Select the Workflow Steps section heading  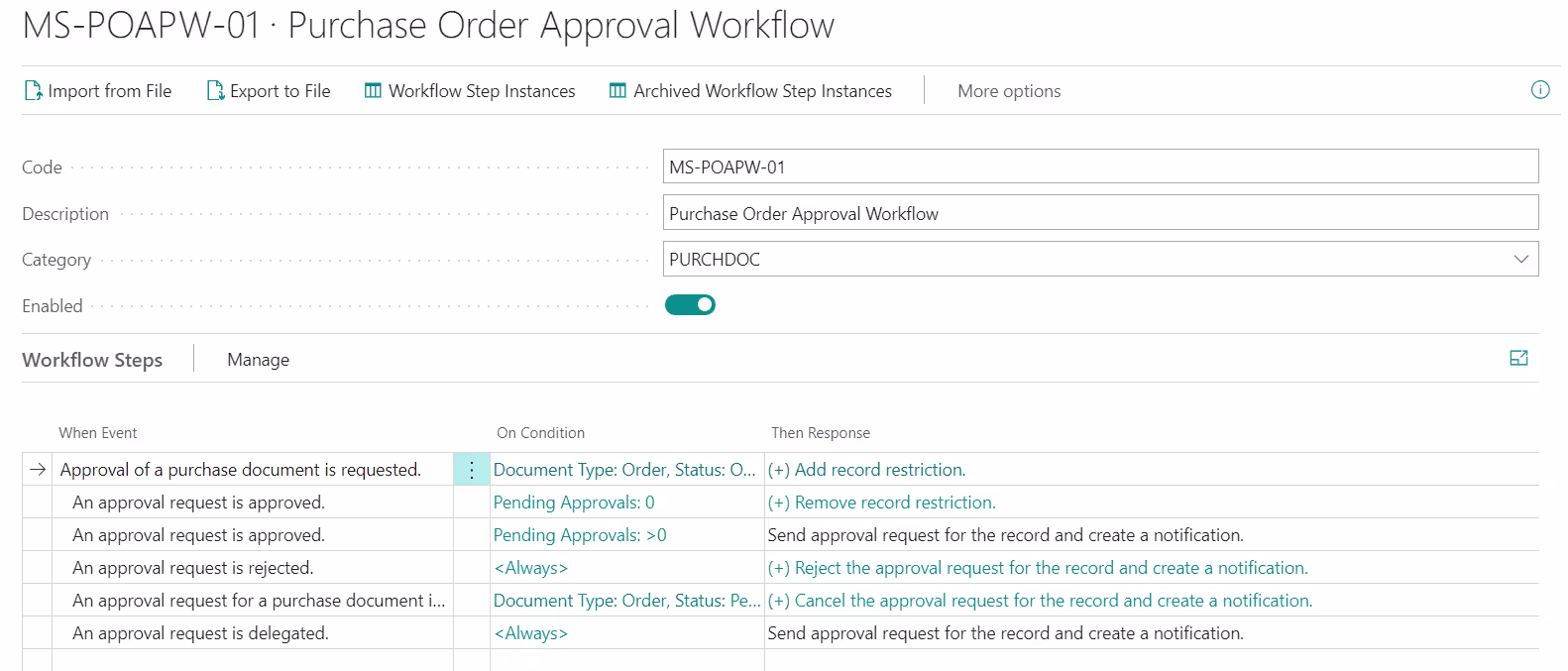click(92, 360)
